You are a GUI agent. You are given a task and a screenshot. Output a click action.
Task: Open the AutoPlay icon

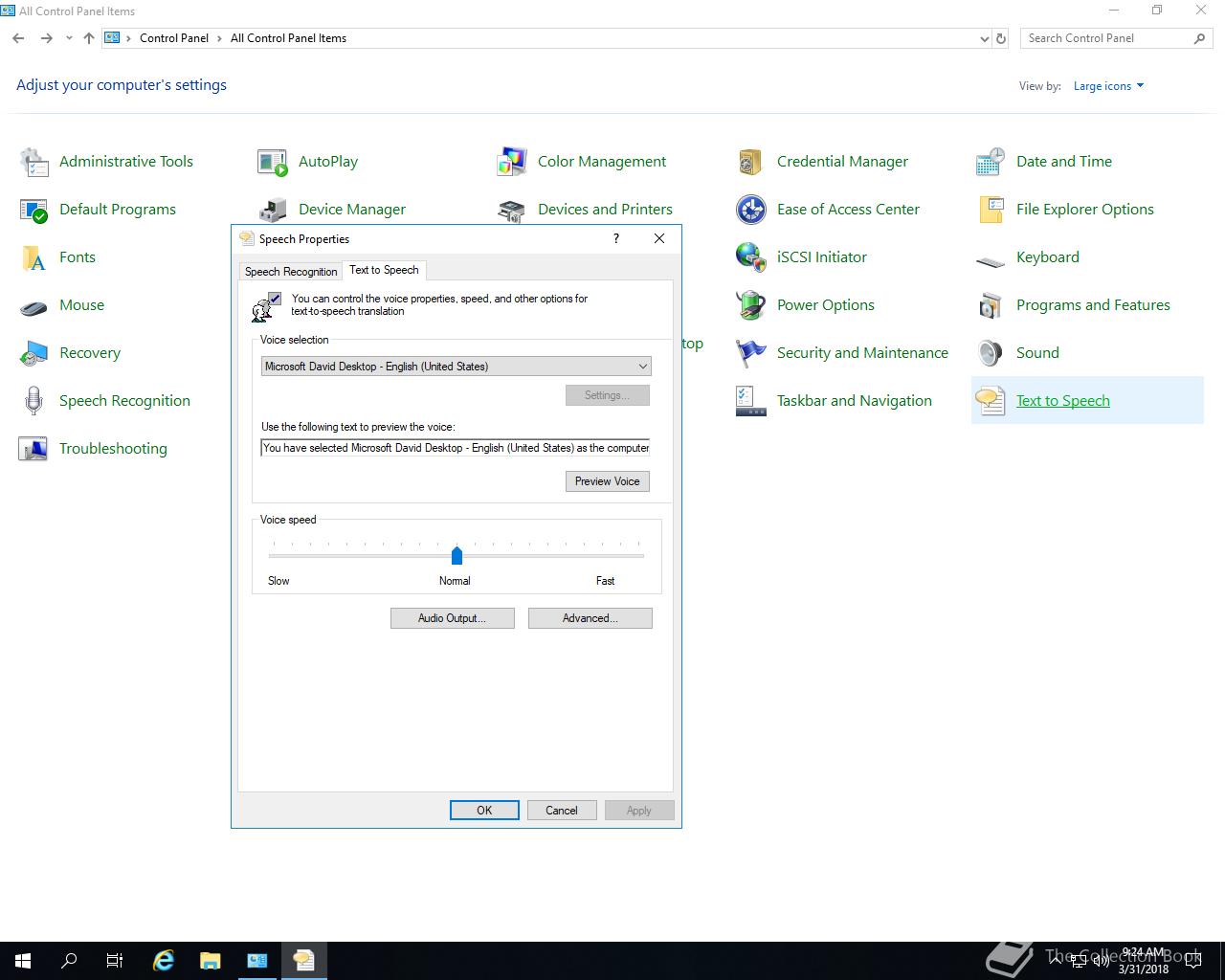(273, 162)
